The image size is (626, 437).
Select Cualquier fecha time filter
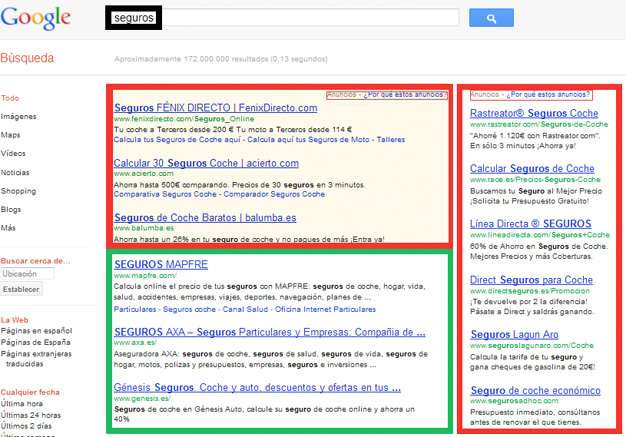30,392
